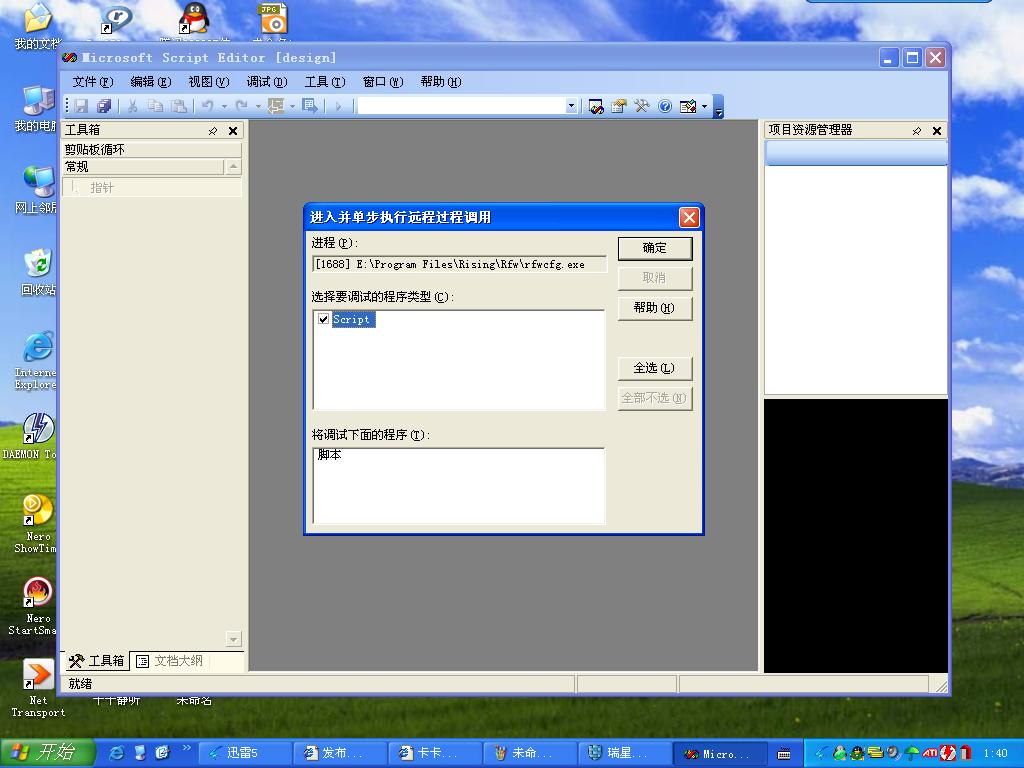Open the Project Explorer toolbar icon
This screenshot has width=1024, height=768.
[596, 106]
